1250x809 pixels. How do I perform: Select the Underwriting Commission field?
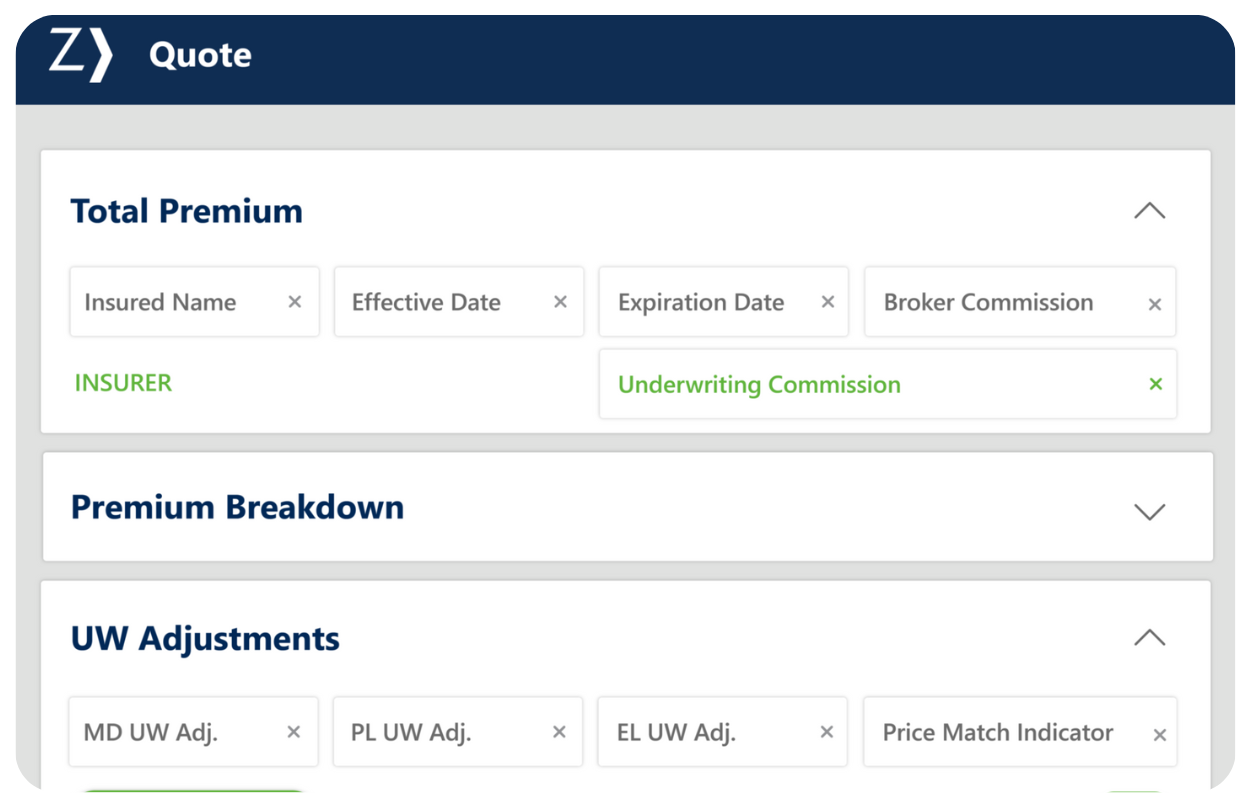coord(759,385)
